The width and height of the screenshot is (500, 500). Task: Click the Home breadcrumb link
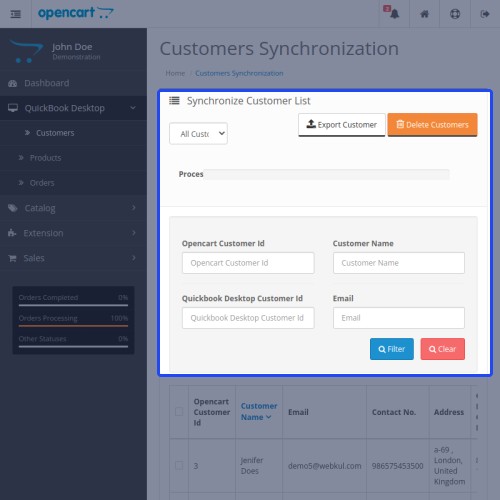click(175, 73)
